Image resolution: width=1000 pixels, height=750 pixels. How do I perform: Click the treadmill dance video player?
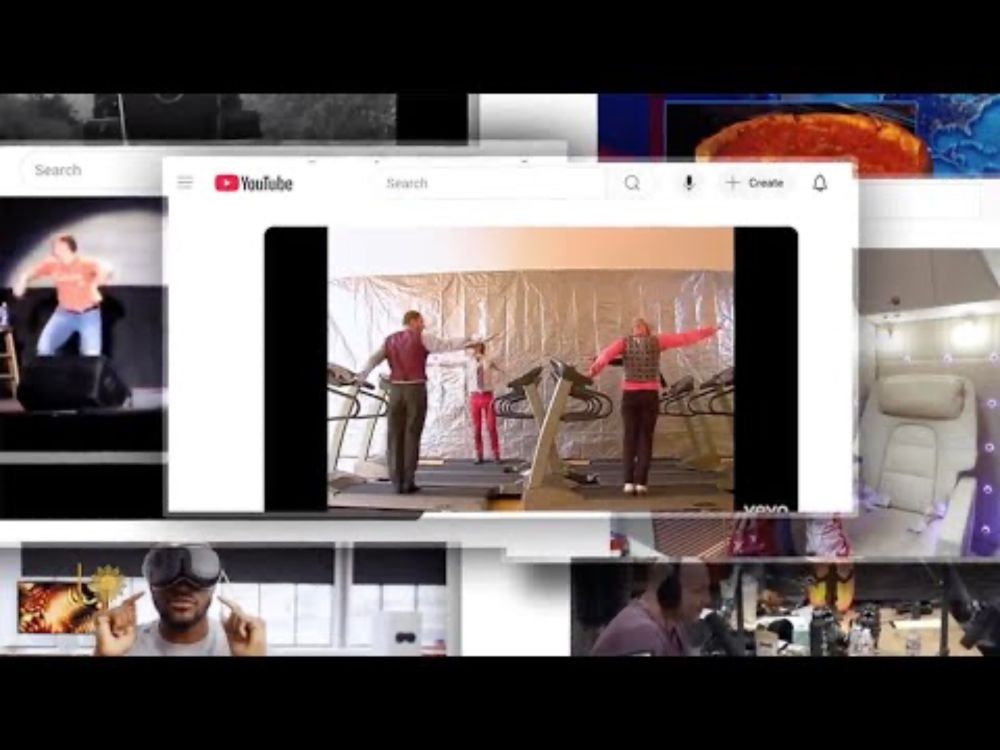(x=531, y=369)
